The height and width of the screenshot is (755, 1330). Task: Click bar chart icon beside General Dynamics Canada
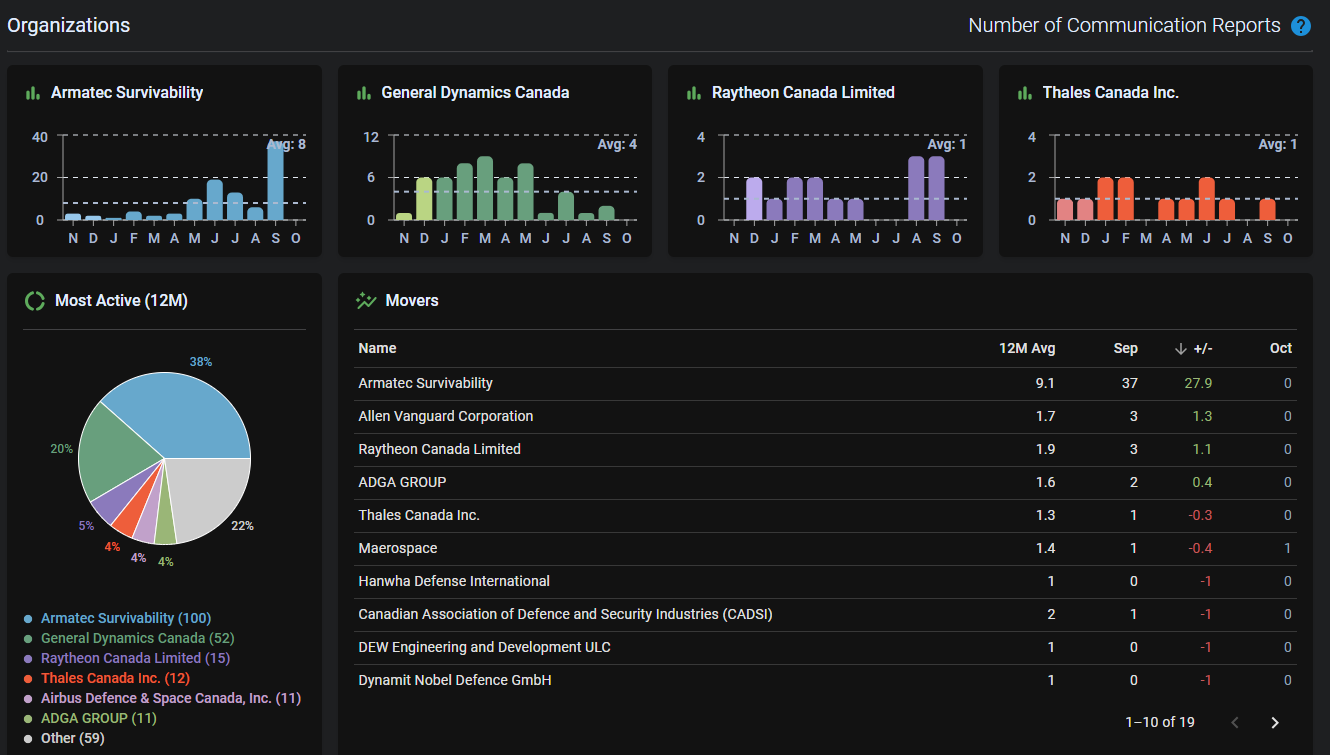pyautogui.click(x=363, y=93)
